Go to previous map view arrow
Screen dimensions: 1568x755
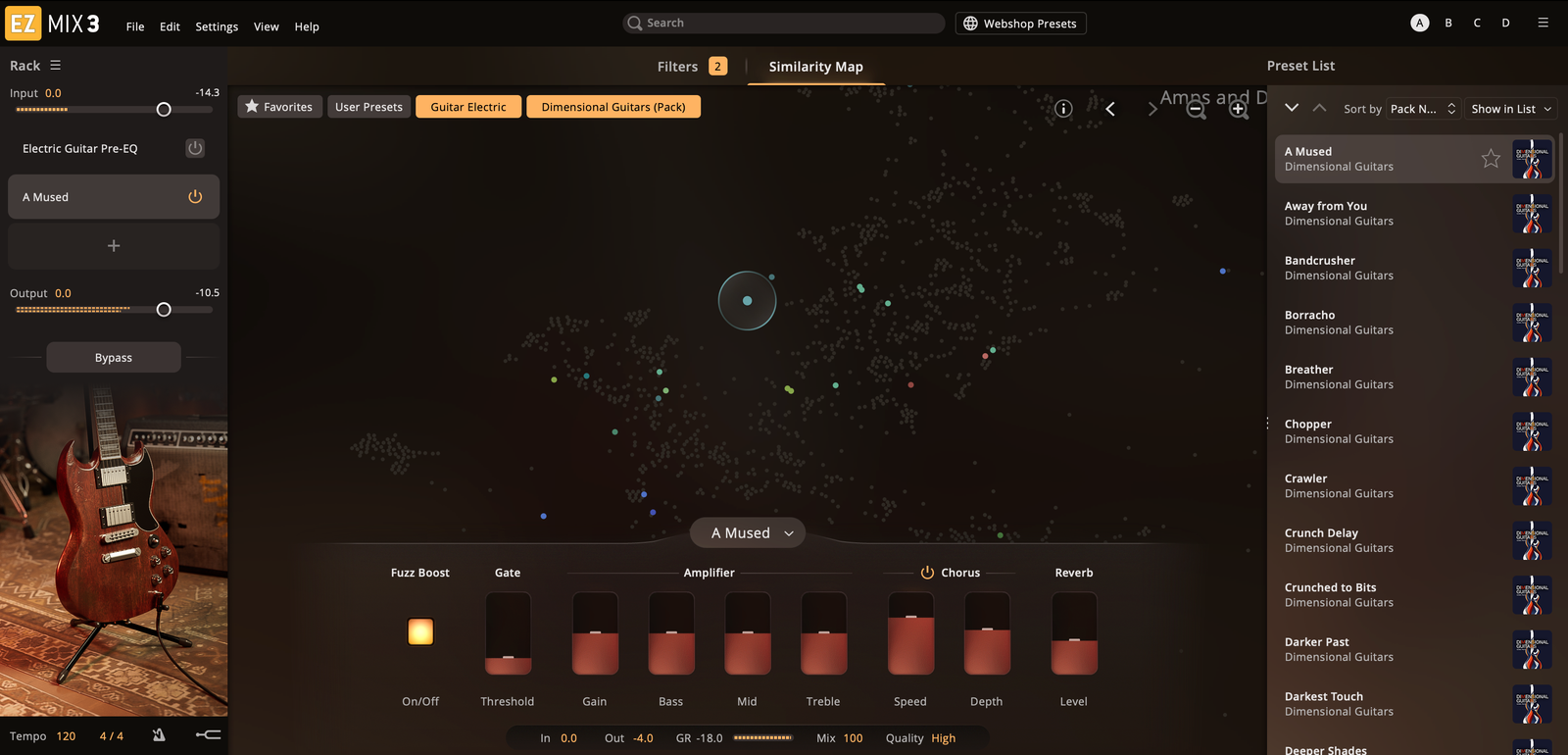1110,109
